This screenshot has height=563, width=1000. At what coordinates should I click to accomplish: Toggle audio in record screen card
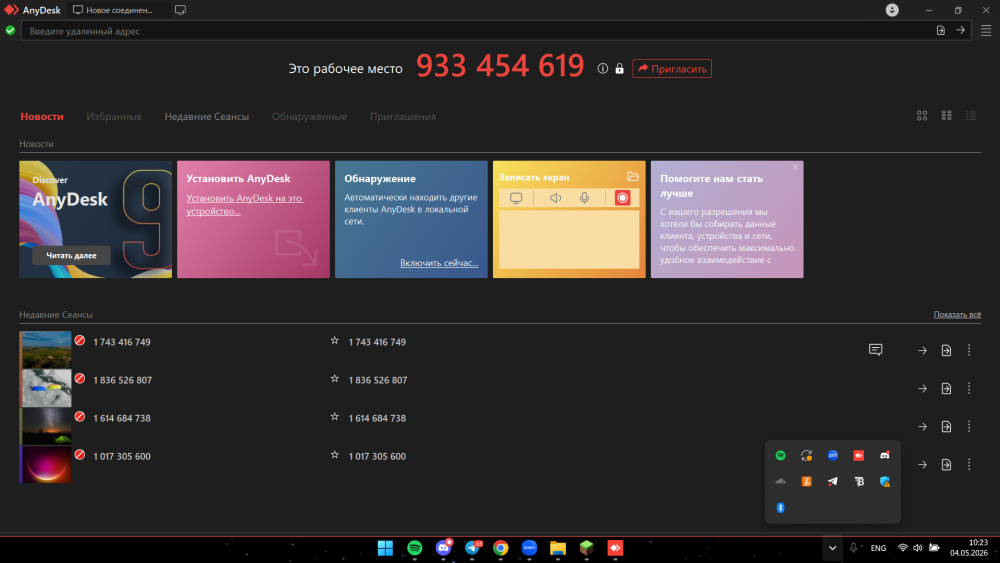tap(556, 198)
